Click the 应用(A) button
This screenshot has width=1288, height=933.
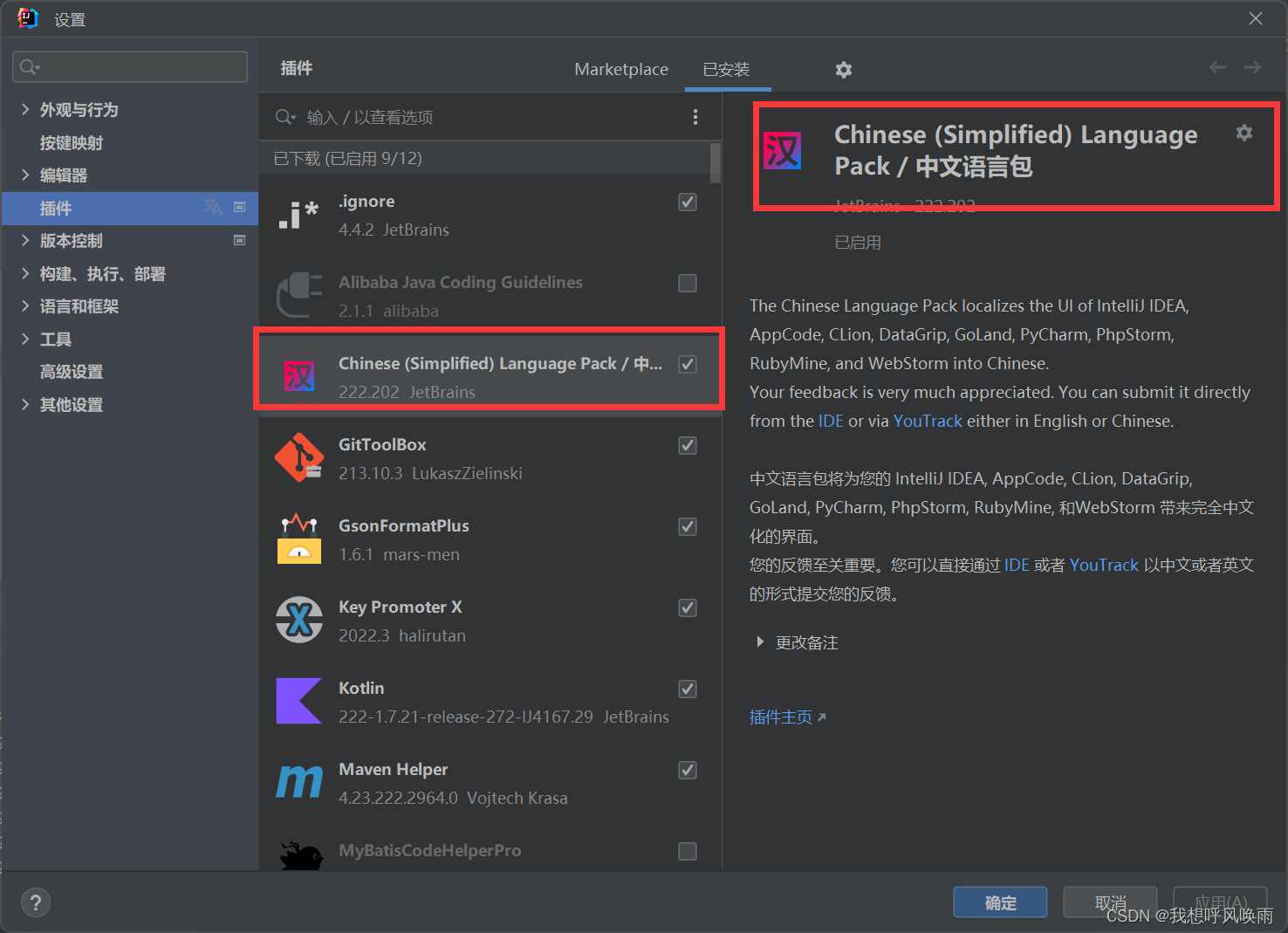[x=1220, y=902]
